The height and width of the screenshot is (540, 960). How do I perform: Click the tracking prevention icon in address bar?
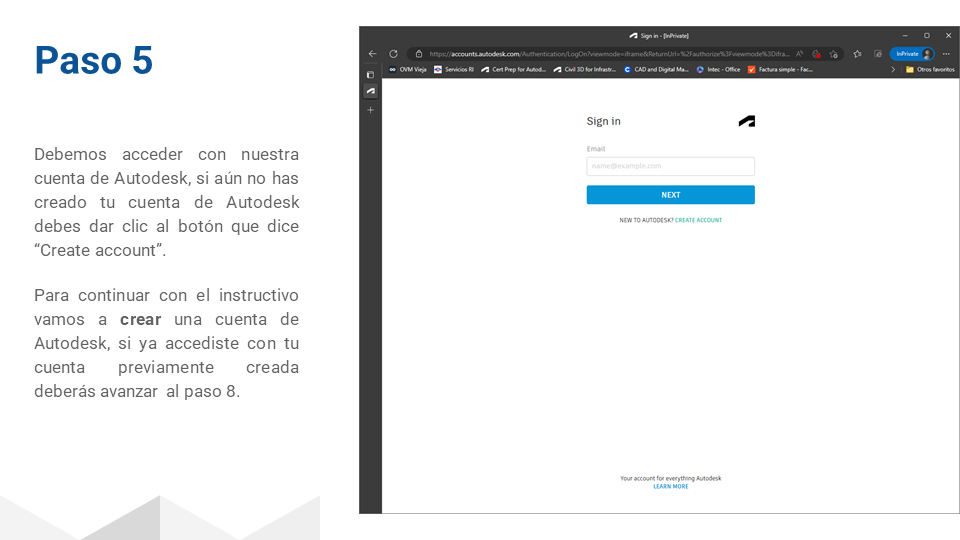816,54
